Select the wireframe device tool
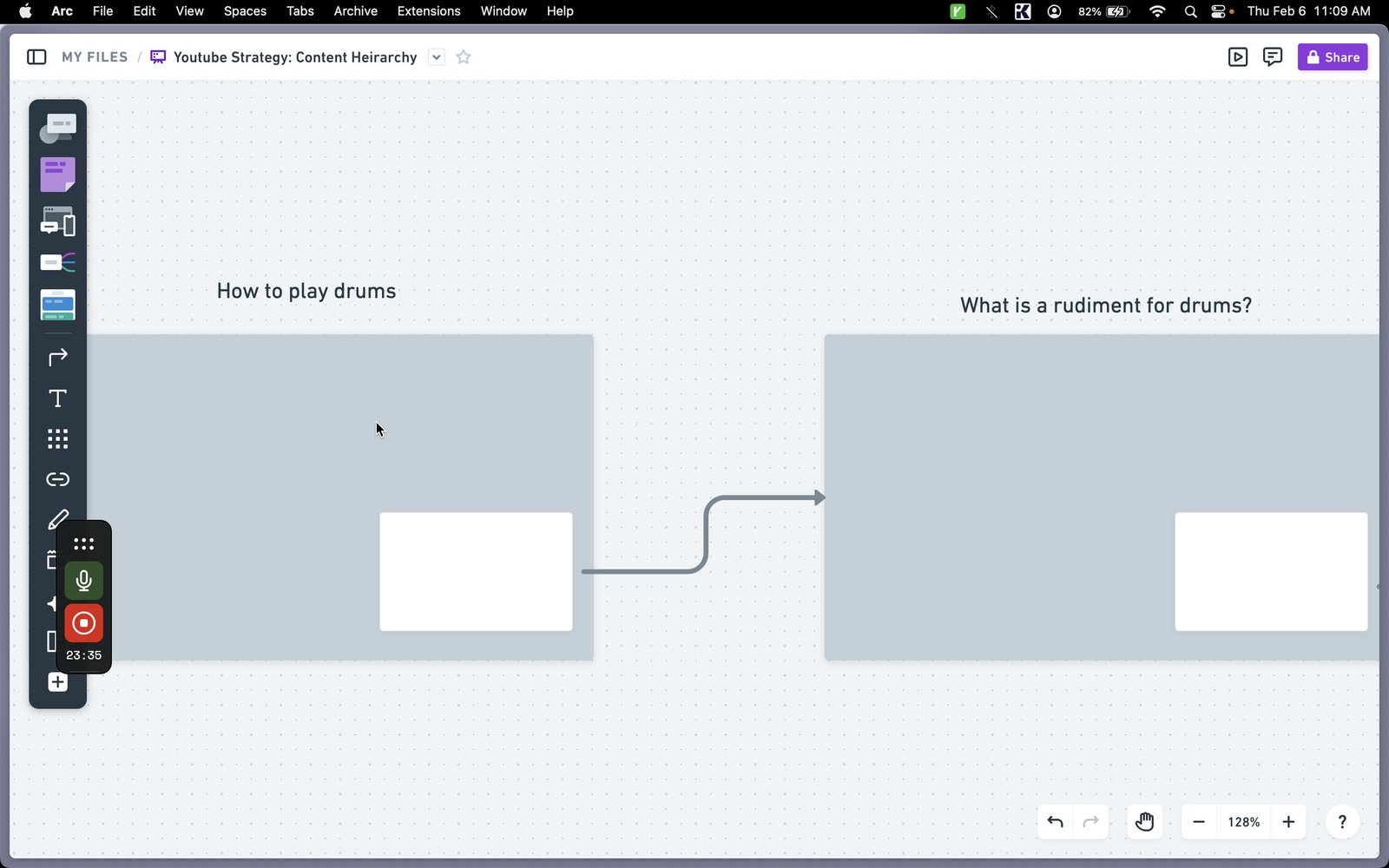The width and height of the screenshot is (1389, 868). pos(57,221)
